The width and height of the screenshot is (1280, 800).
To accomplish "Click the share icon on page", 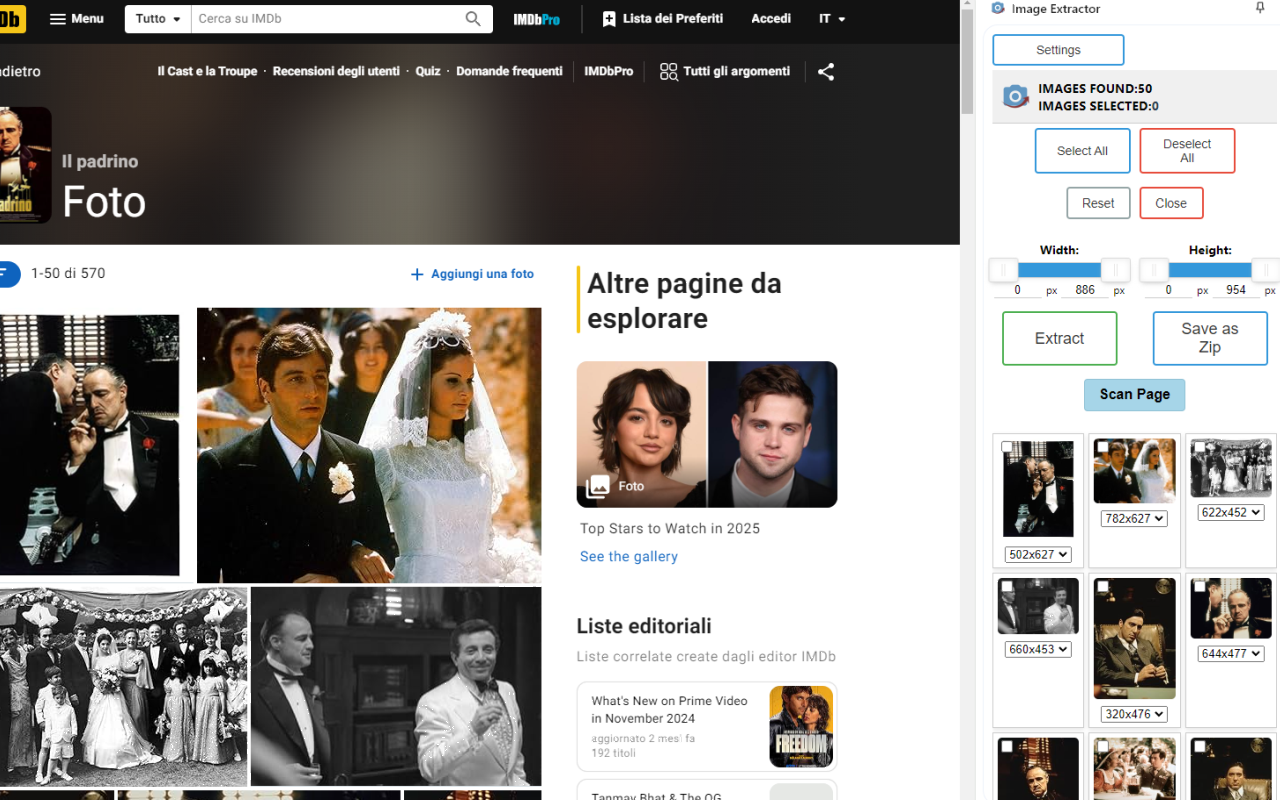I will pos(826,72).
